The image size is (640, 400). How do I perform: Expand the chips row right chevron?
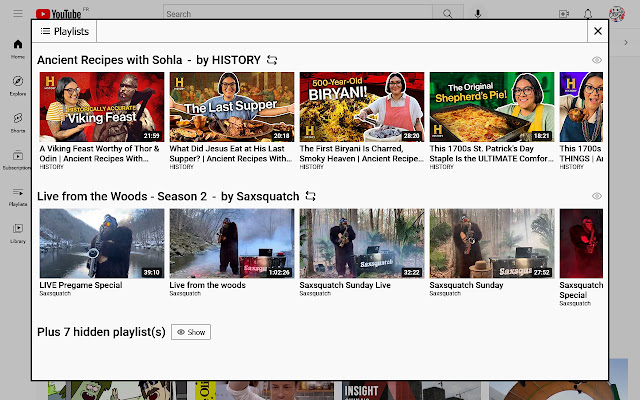pyautogui.click(x=626, y=42)
